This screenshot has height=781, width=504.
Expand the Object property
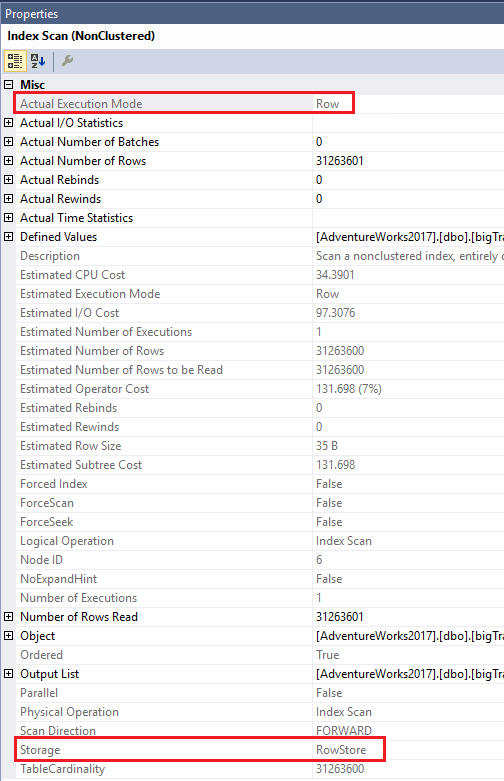pyautogui.click(x=8, y=636)
